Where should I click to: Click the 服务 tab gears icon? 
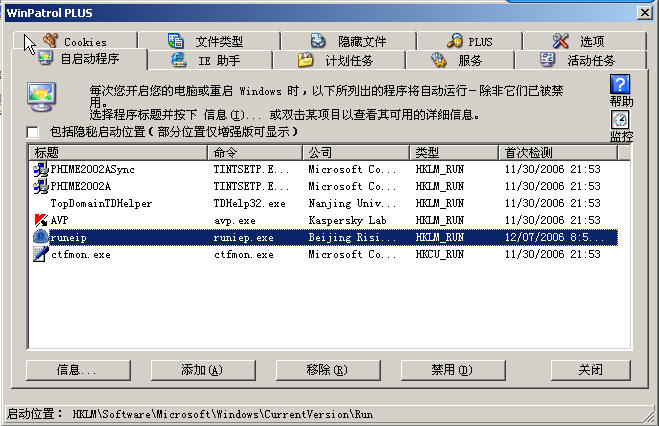coord(439,60)
